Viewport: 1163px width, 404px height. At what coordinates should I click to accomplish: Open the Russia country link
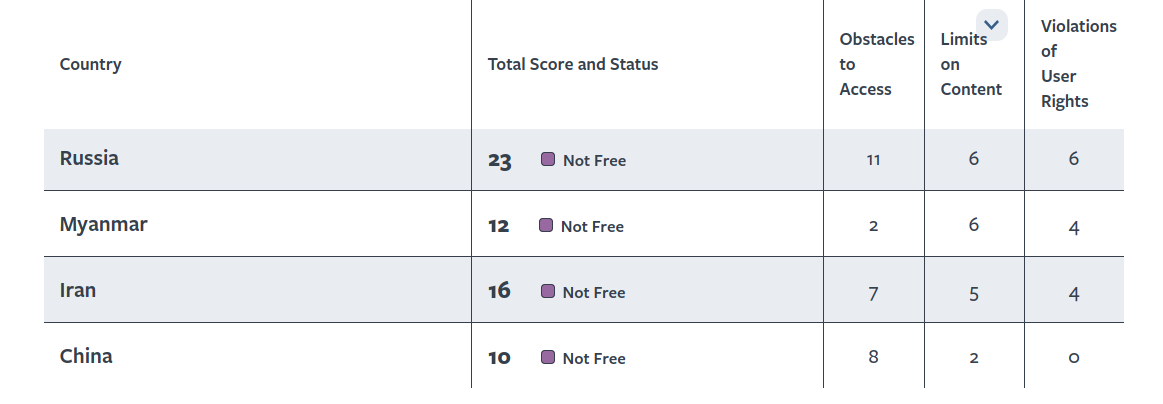click(x=89, y=158)
